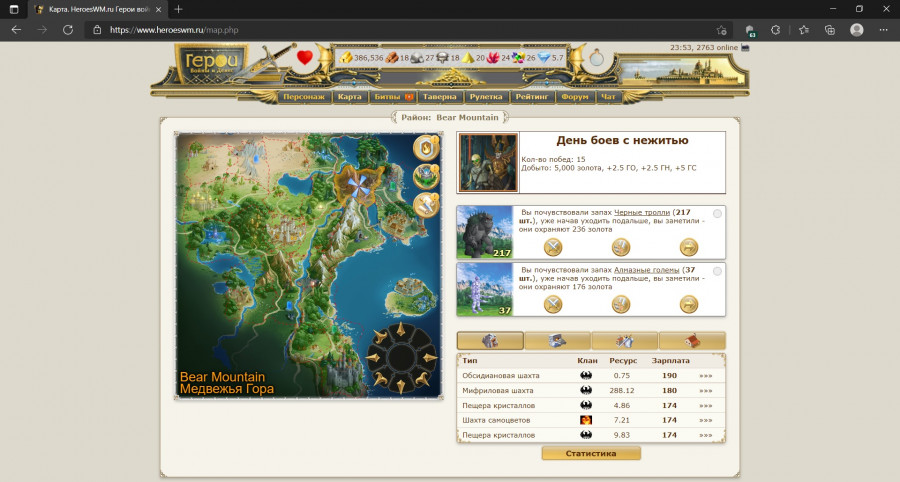Click clan icon in Обсидиановая шахта row

tap(586, 376)
